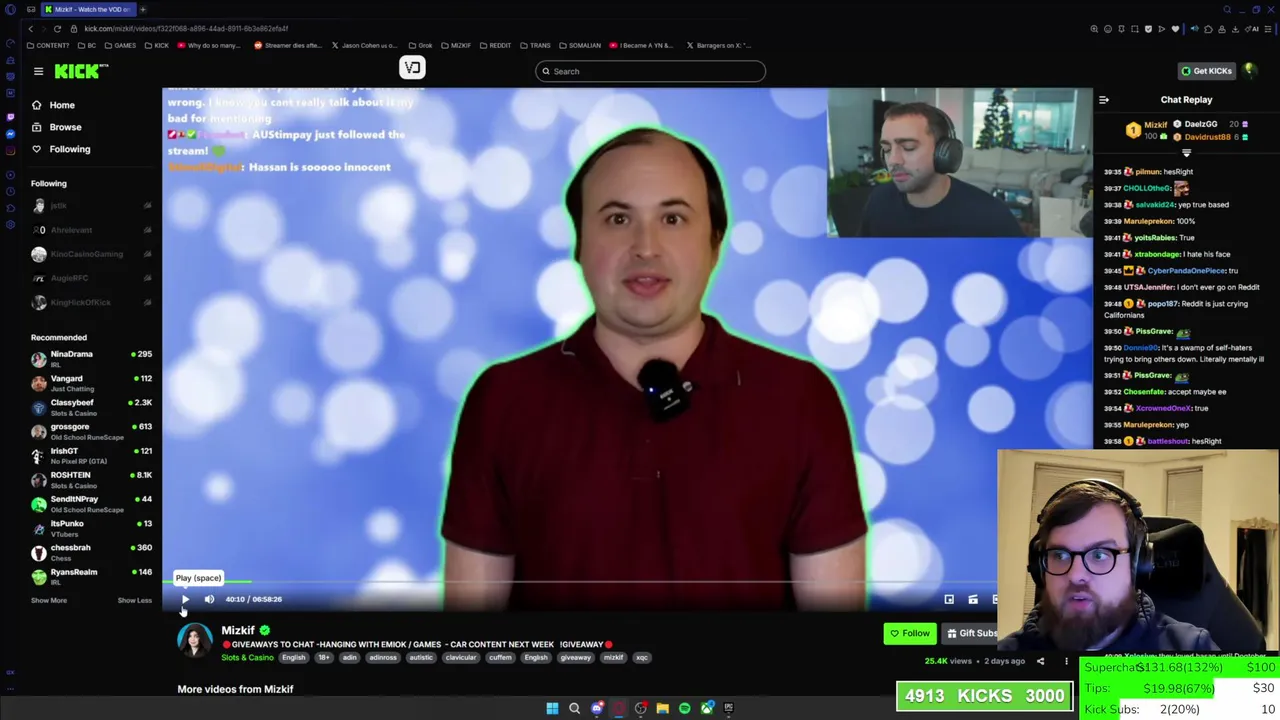The width and height of the screenshot is (1280, 720).
Task: Open the grossgore recommended channel
Action: coord(91,430)
